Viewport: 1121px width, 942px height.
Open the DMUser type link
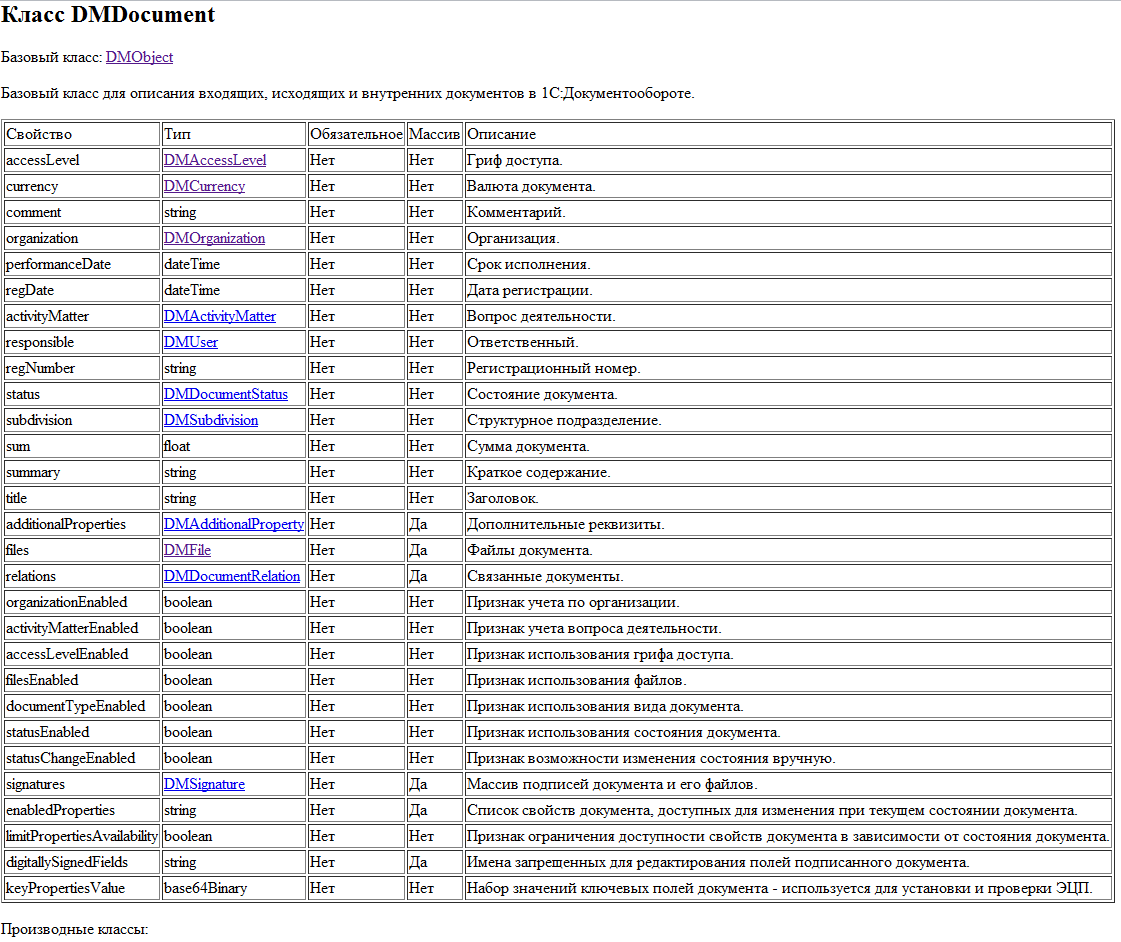[x=190, y=342]
